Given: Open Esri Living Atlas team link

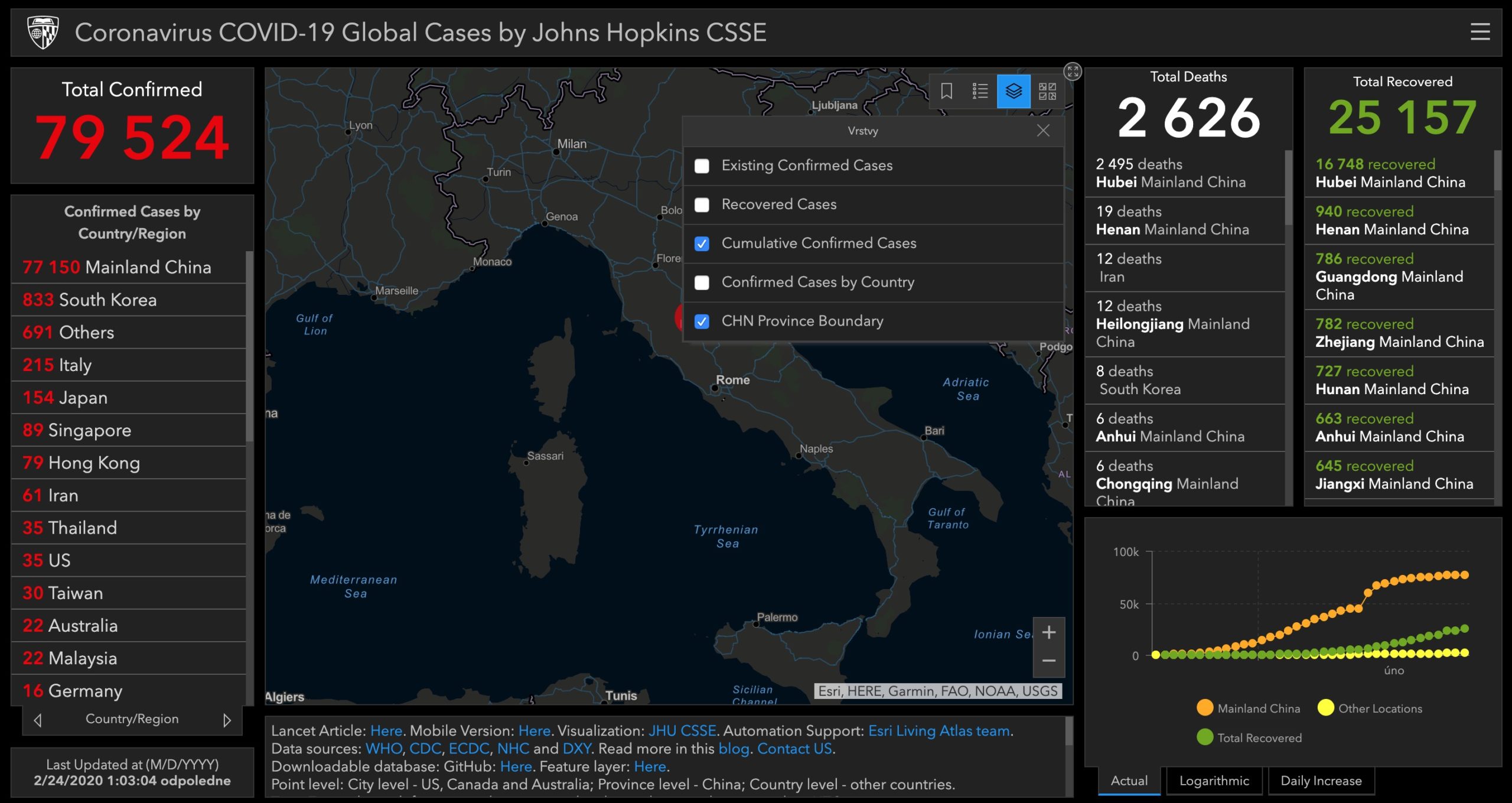Looking at the screenshot, I should tap(939, 731).
